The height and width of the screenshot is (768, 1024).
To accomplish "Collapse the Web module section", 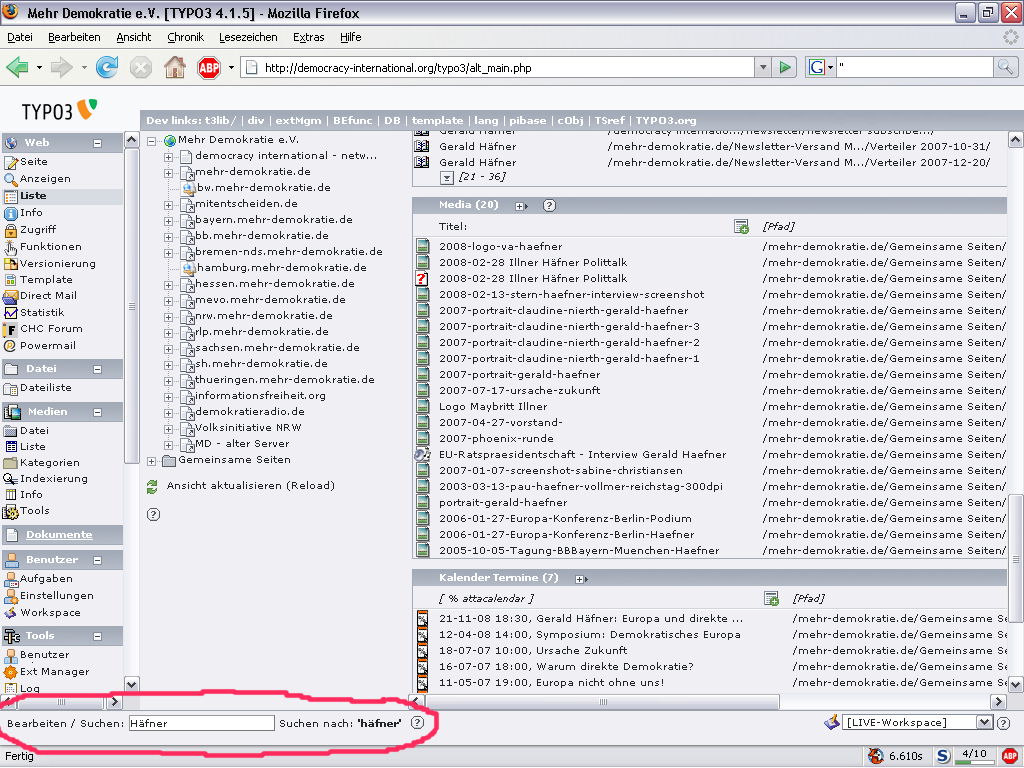I will (97, 144).
